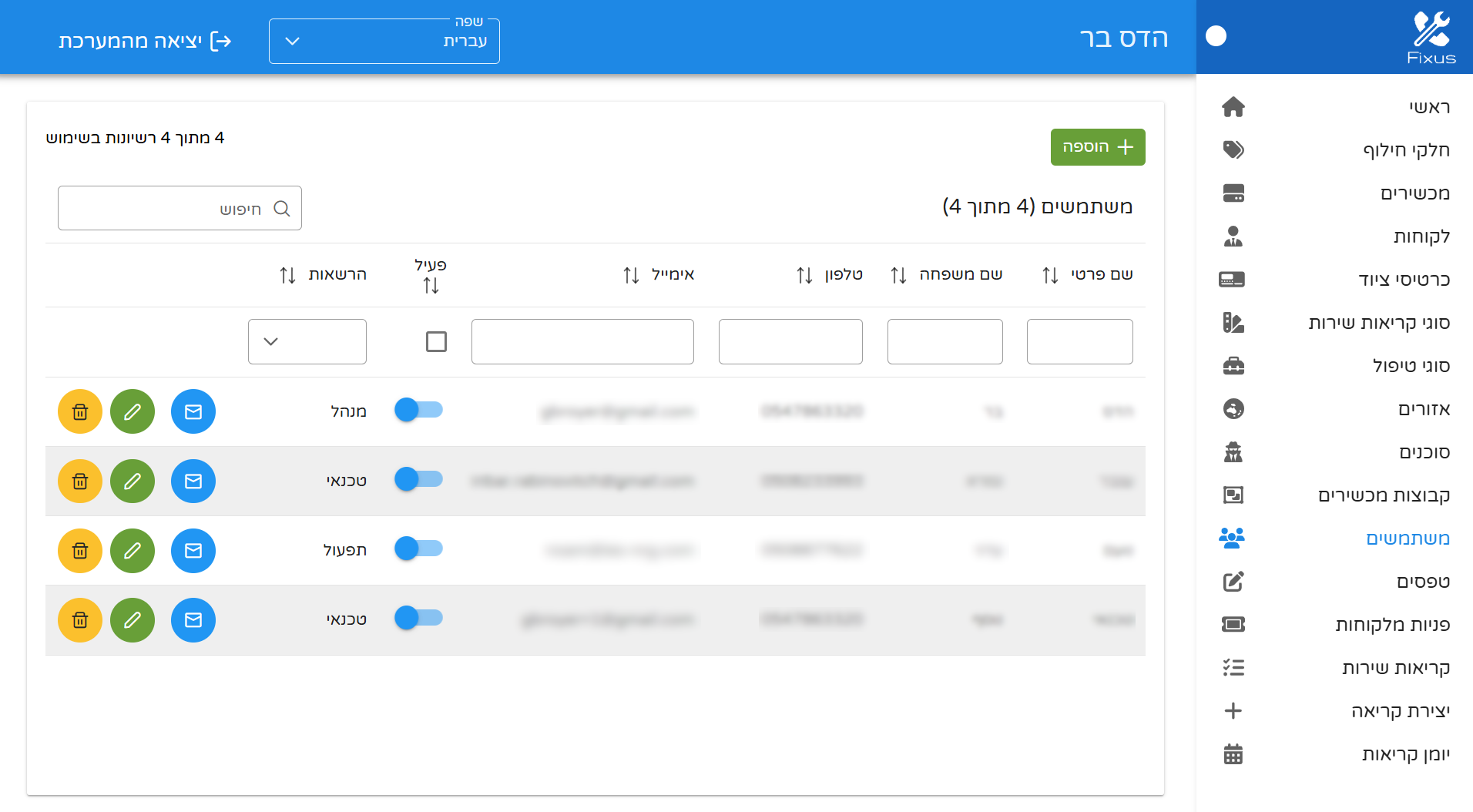This screenshot has height=812, width=1473.
Task: Click the חיפוש search field
Action: 180,208
